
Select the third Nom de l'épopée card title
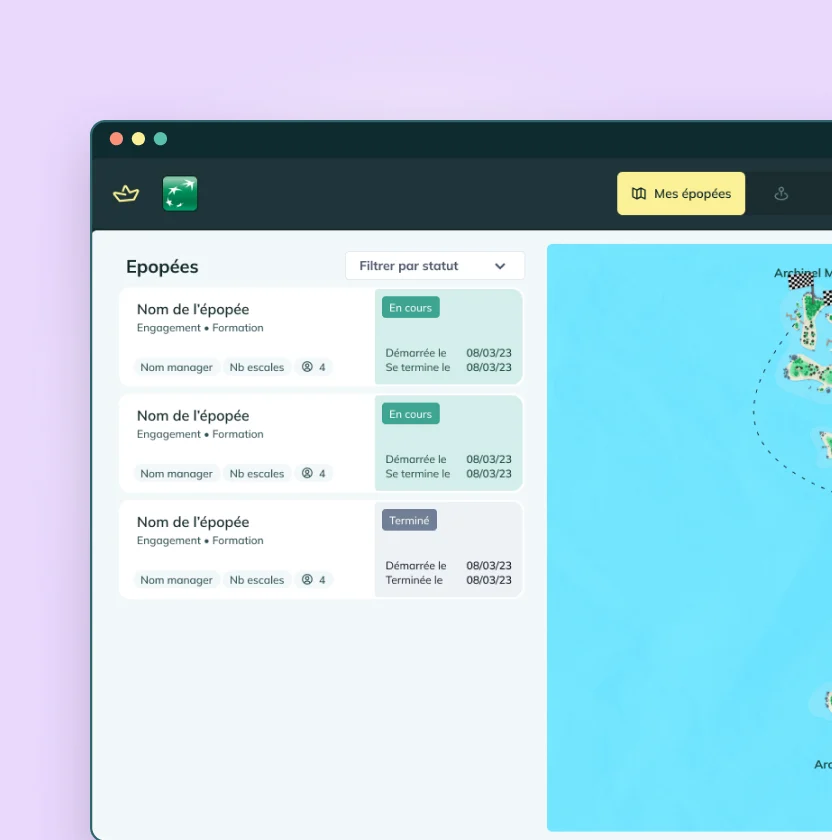193,522
